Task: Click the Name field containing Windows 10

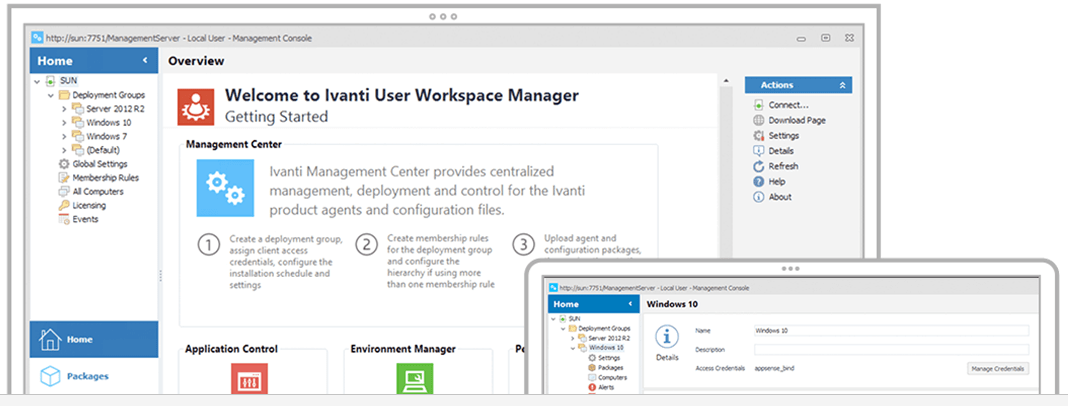Action: click(891, 330)
